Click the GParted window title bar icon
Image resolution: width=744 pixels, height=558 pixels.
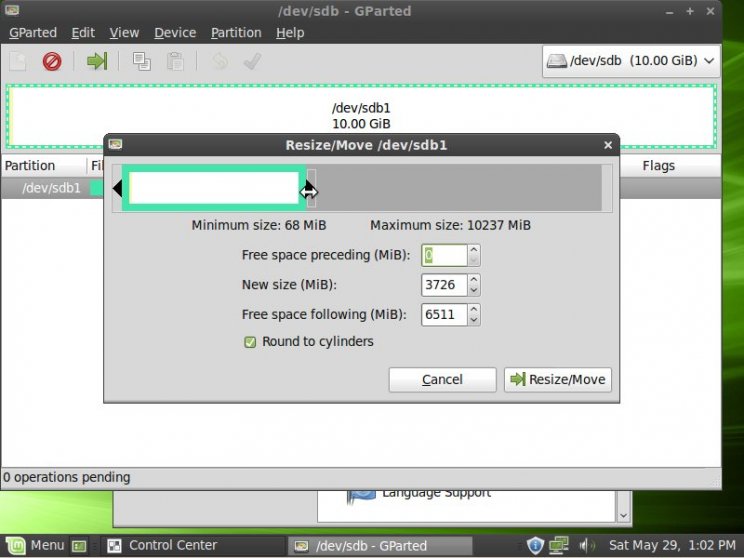(12, 10)
